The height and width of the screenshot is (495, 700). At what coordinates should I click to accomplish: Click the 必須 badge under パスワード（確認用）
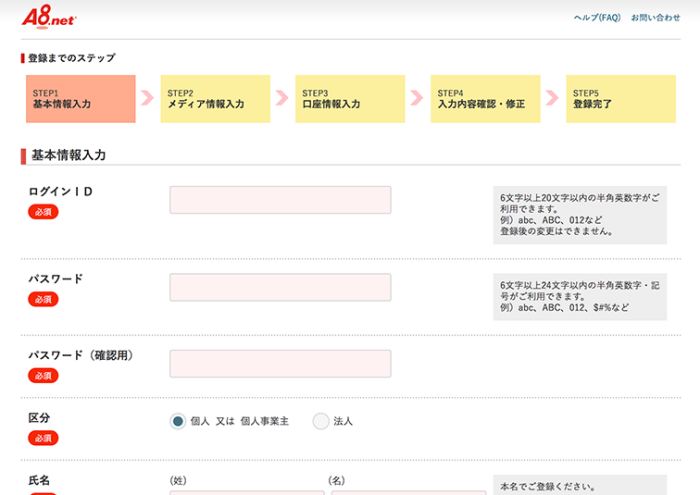tap(43, 376)
